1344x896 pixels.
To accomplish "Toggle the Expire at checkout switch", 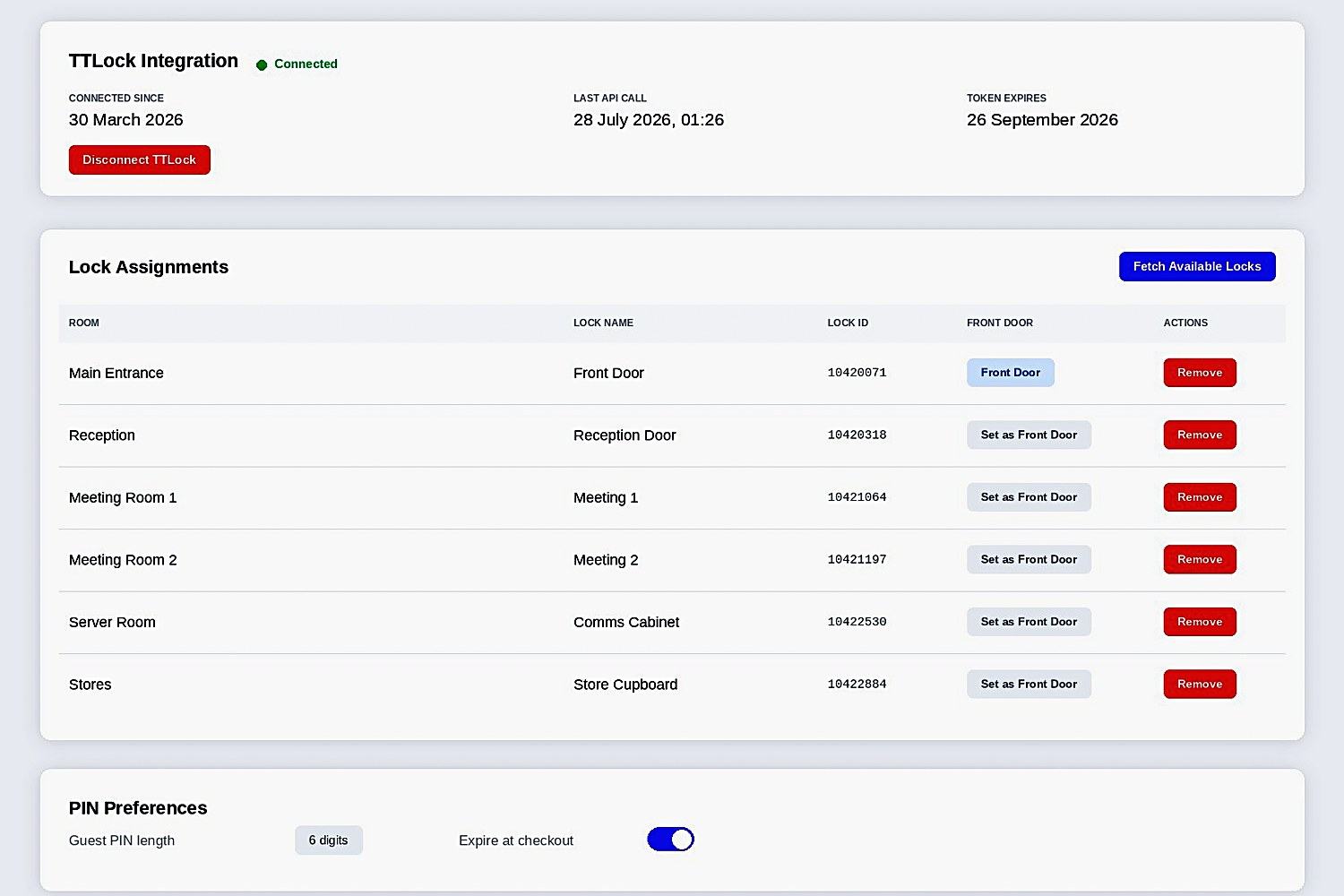I will point(670,840).
